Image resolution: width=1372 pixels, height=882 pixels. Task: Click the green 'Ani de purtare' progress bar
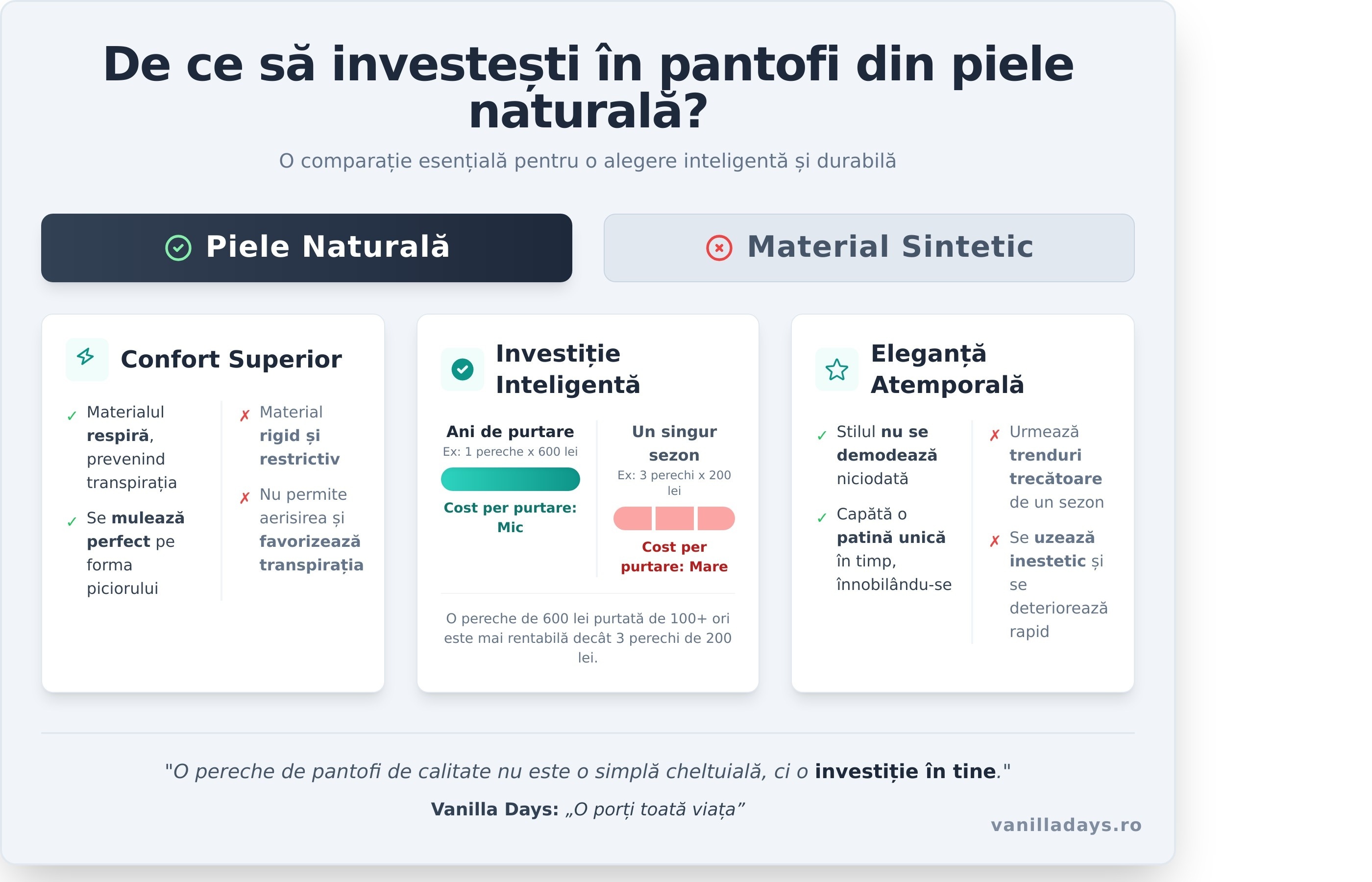point(510,479)
